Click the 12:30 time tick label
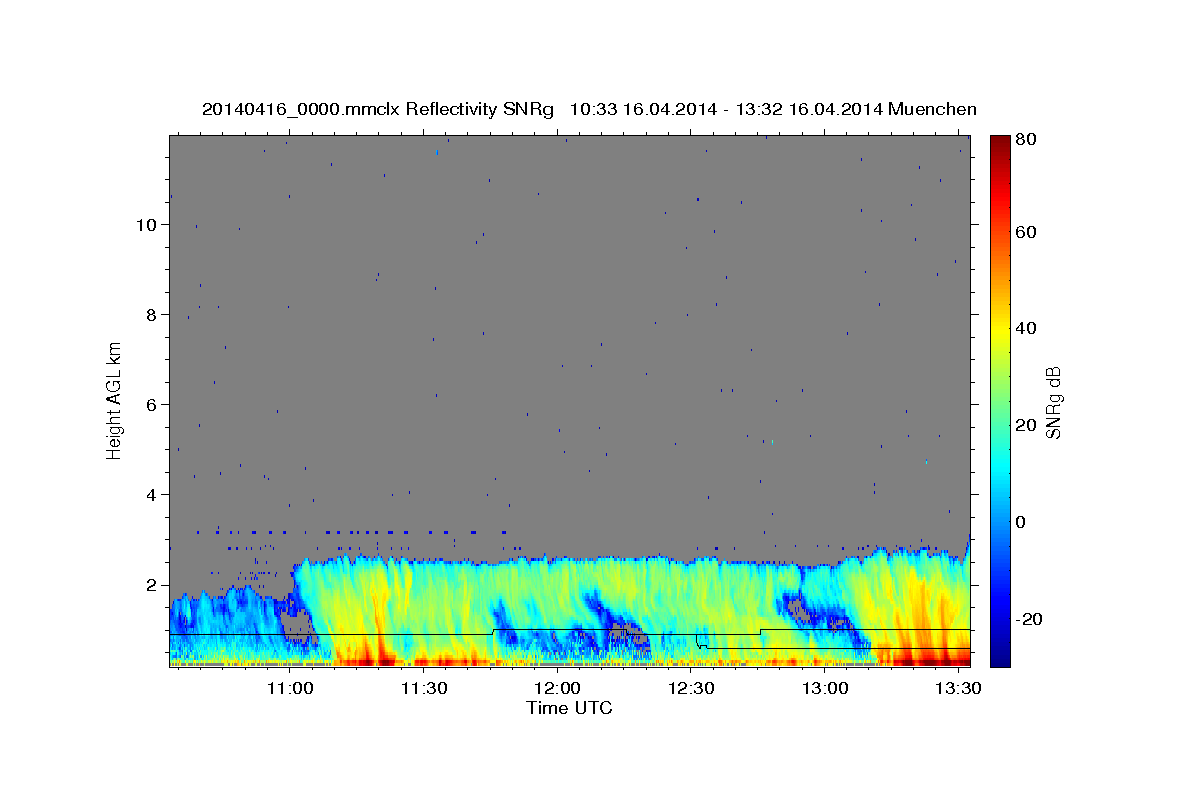Screen dimensions: 1200x800 click(x=691, y=688)
